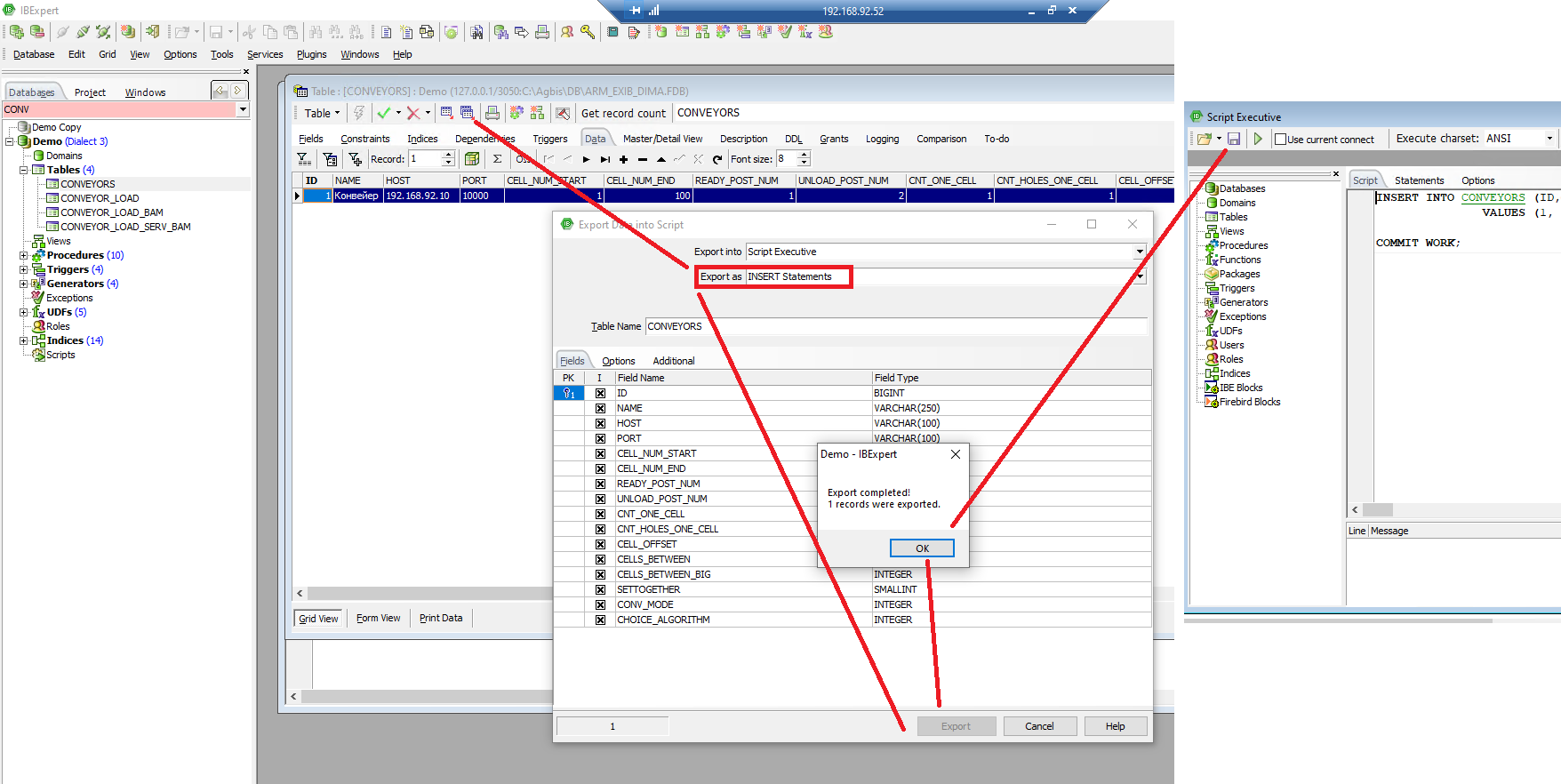
Task: Click the red rollback X icon
Action: 413,113
